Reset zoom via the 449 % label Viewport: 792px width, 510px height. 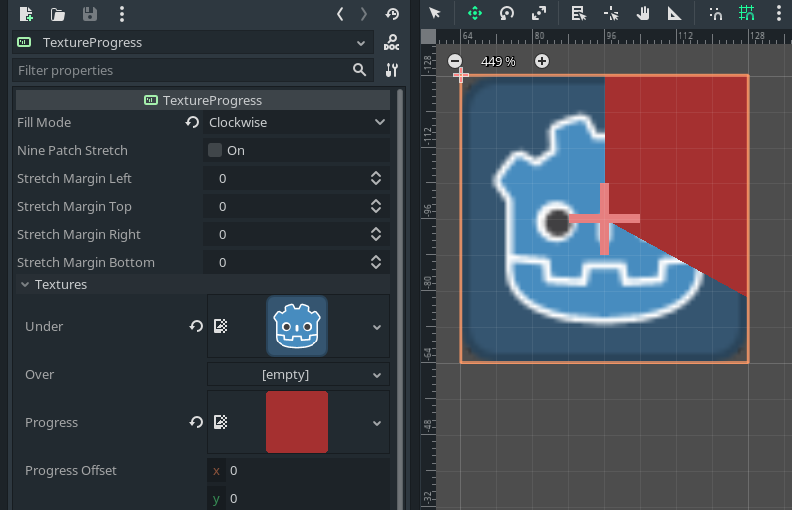(498, 62)
